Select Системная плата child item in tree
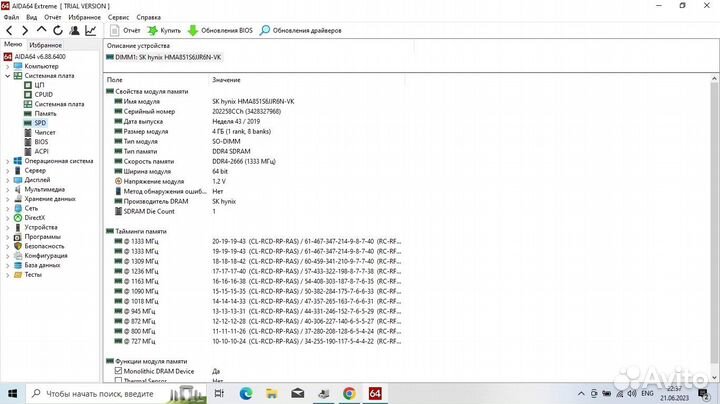 [x=54, y=104]
